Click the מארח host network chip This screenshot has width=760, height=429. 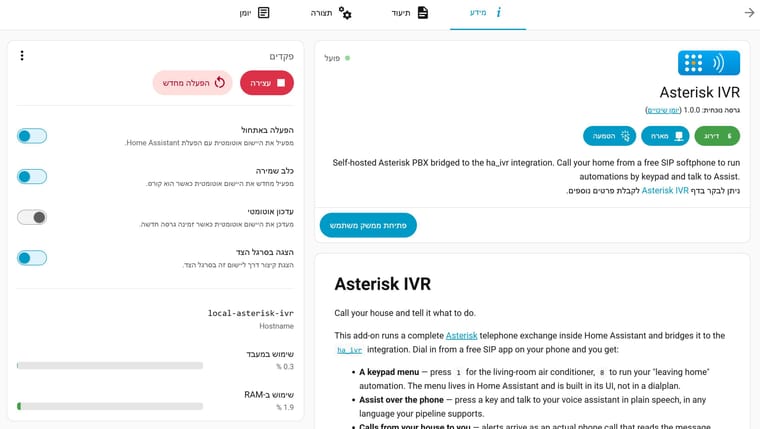(665, 136)
